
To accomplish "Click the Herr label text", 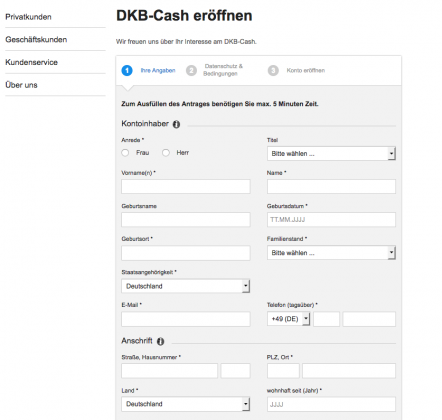I will [183, 153].
